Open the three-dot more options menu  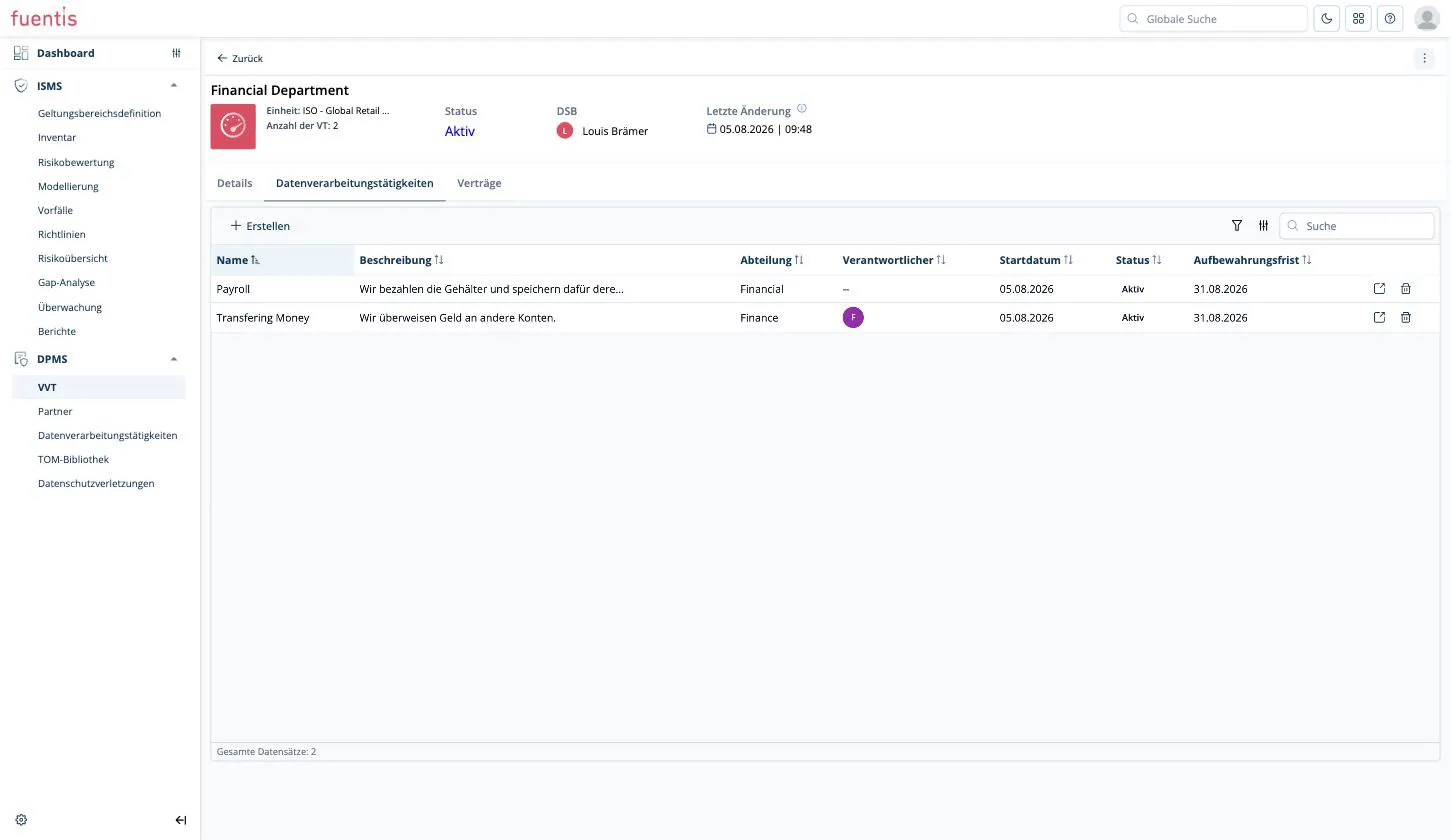[1424, 58]
